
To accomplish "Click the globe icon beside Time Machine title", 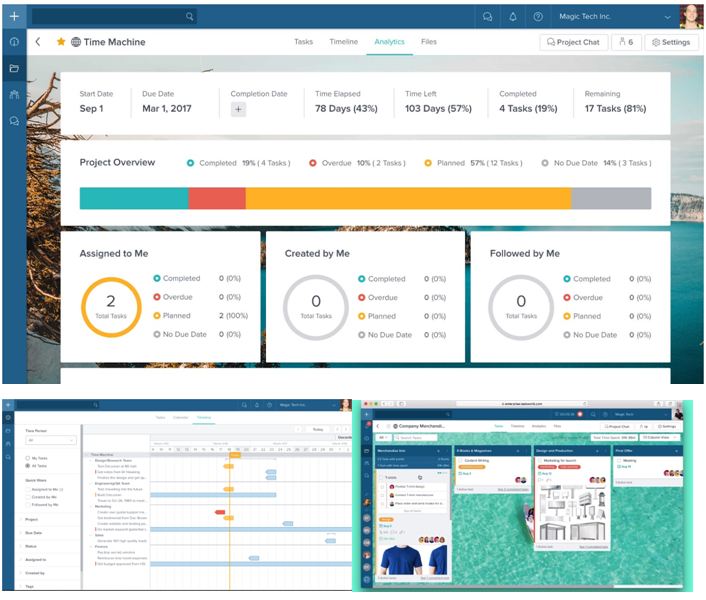I will pyautogui.click(x=76, y=42).
